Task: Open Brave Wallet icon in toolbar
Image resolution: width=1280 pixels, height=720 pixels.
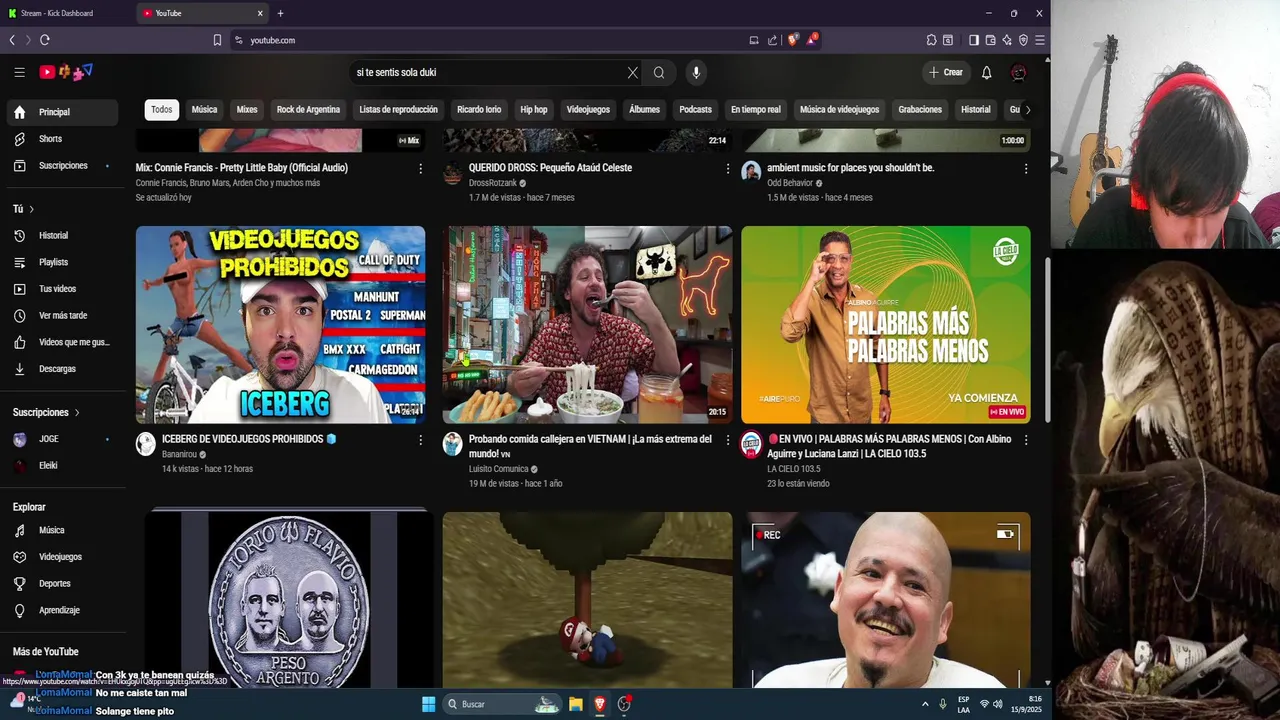Action: tap(990, 40)
